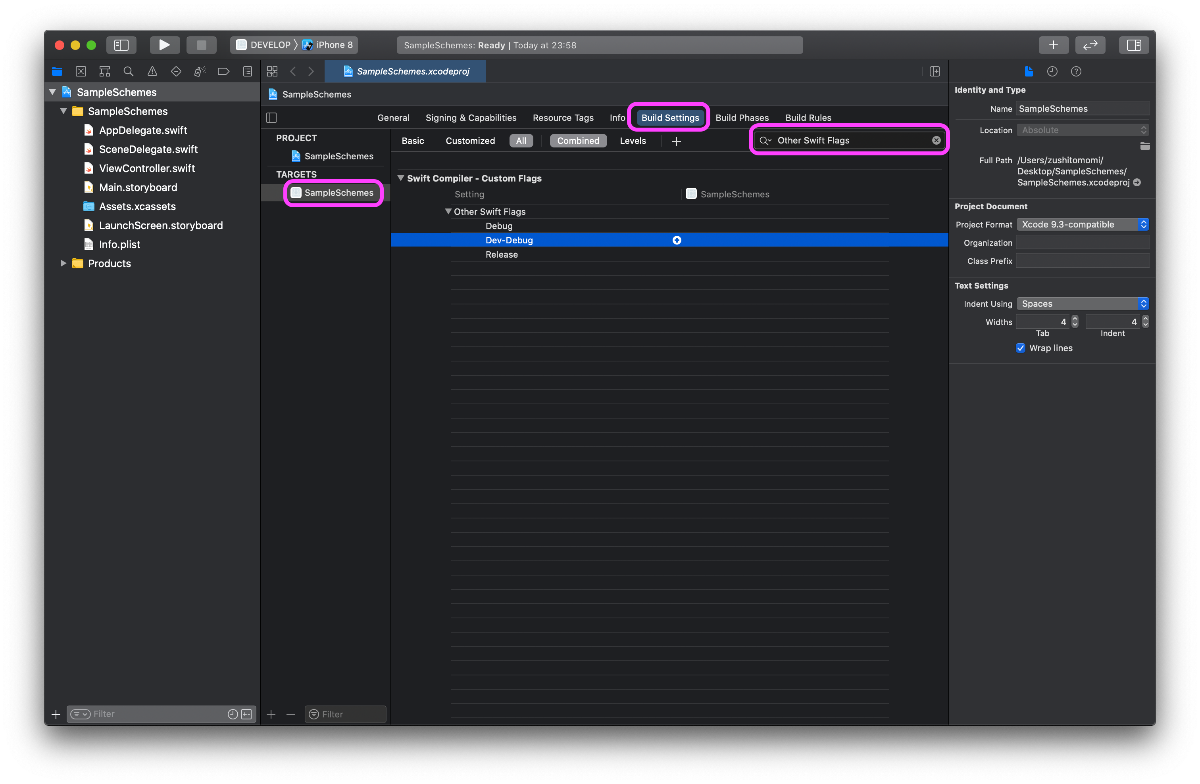The height and width of the screenshot is (784, 1200).
Task: Go forward in editor history
Action: [x=311, y=72]
